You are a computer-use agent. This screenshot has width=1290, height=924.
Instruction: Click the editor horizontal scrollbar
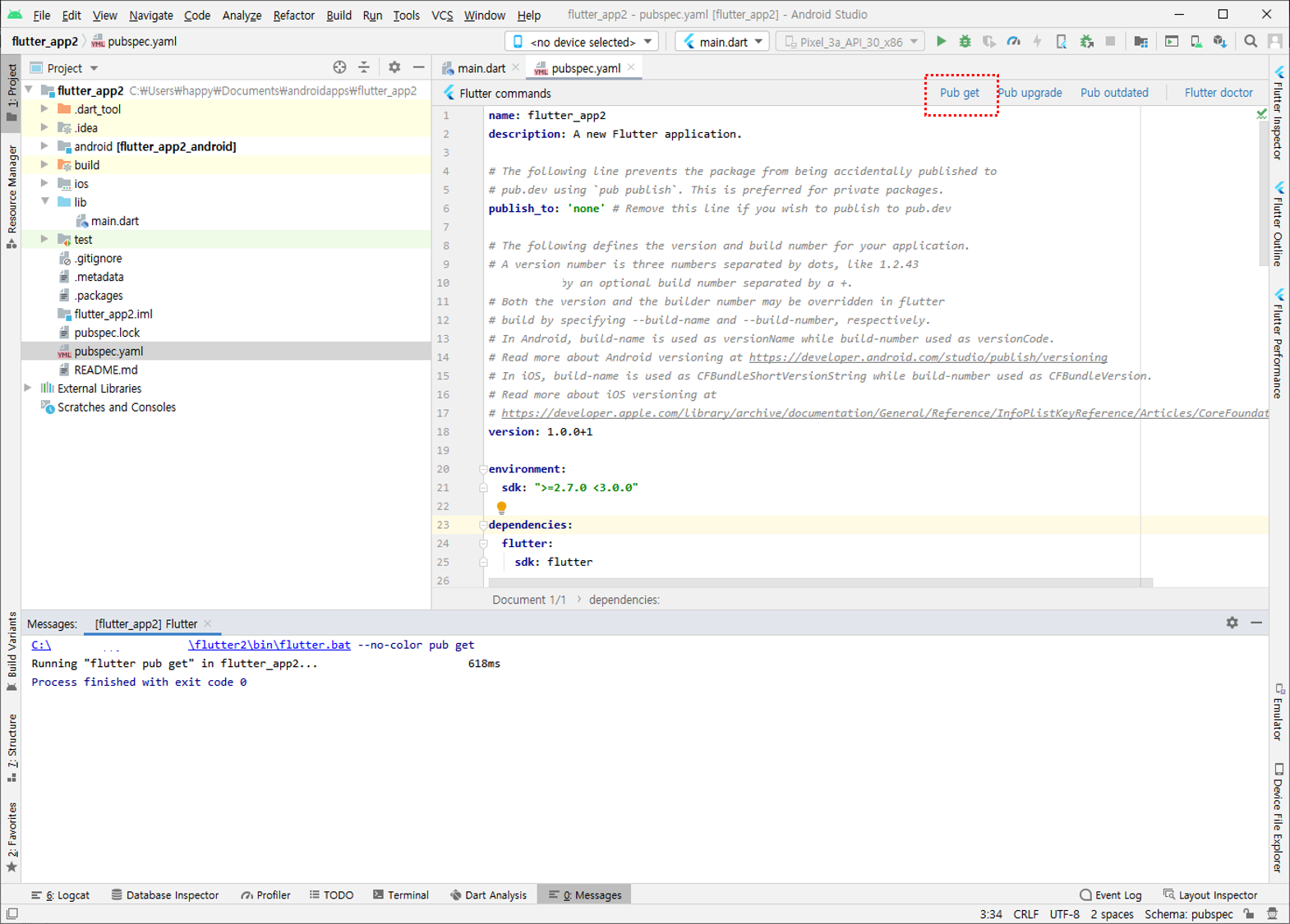click(x=820, y=582)
